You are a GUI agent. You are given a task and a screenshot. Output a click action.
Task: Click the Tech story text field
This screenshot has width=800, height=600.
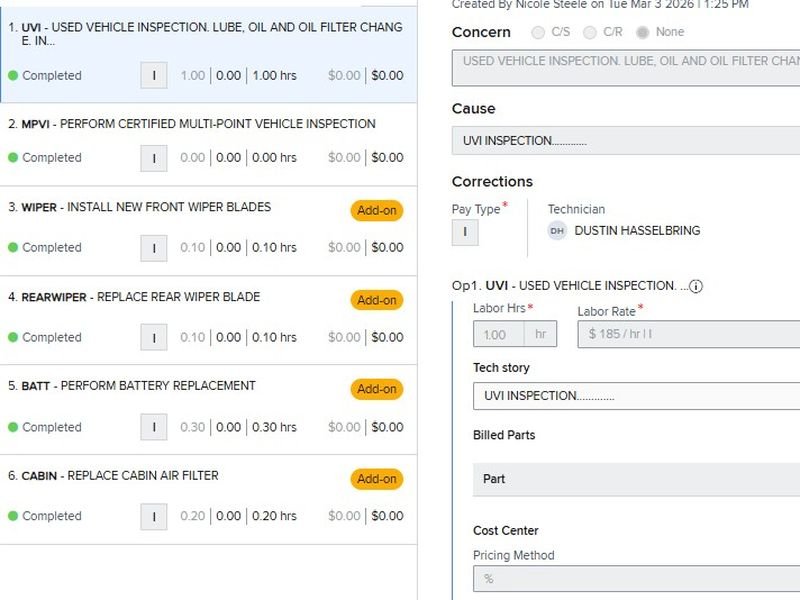pyautogui.click(x=636, y=396)
